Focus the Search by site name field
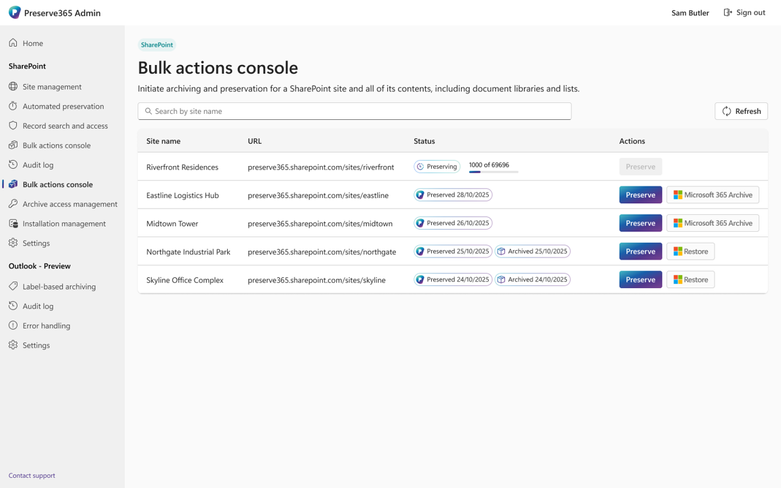 coord(354,111)
